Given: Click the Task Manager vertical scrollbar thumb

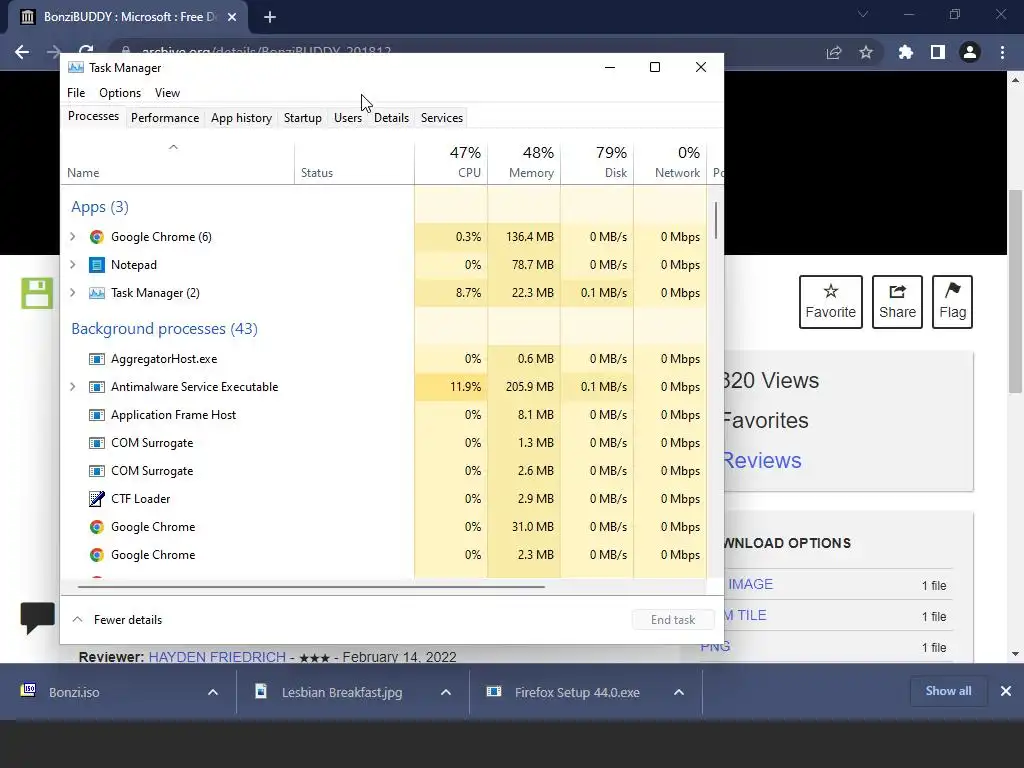Looking at the screenshot, I should [716, 220].
